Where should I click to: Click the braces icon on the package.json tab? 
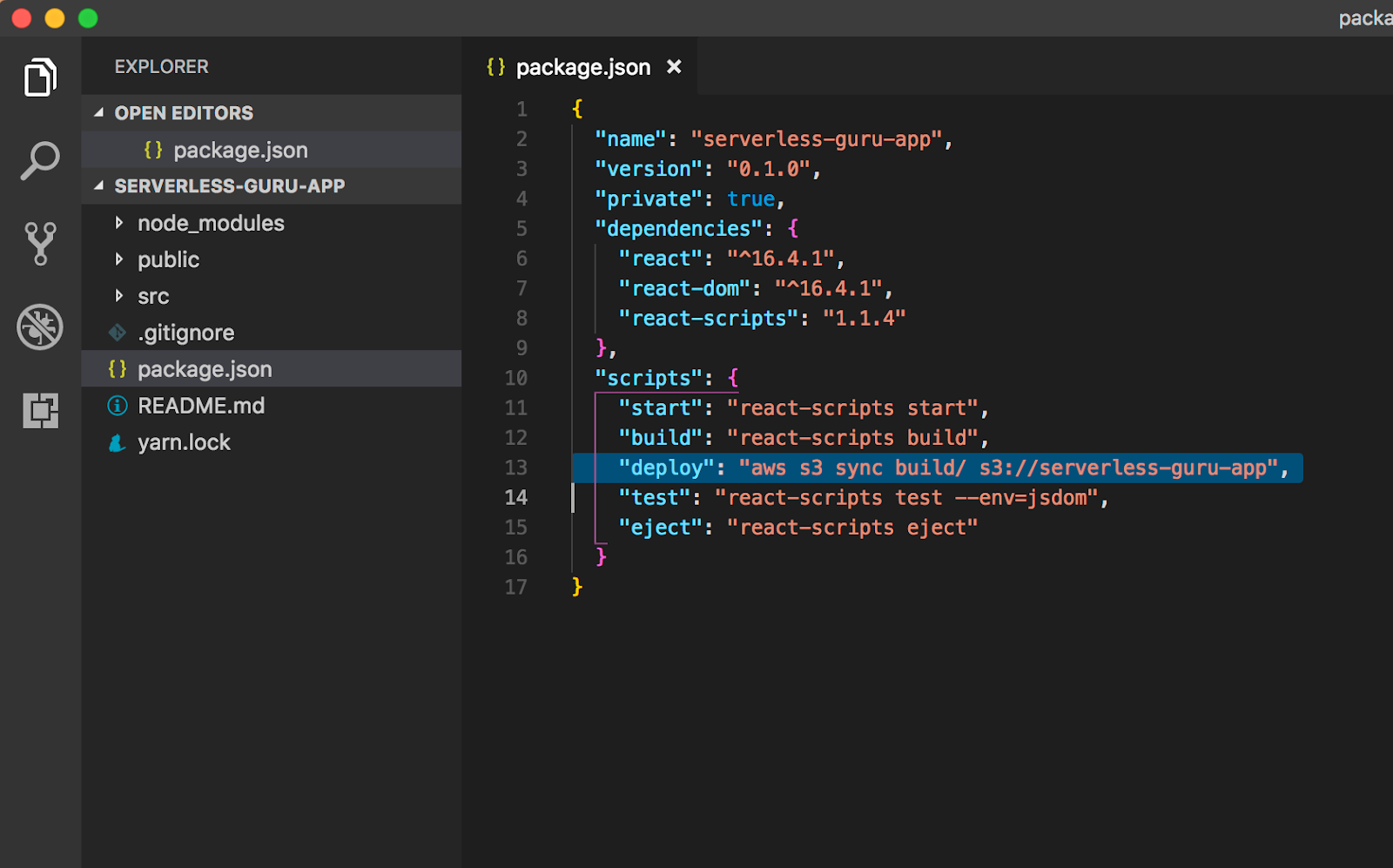[495, 66]
